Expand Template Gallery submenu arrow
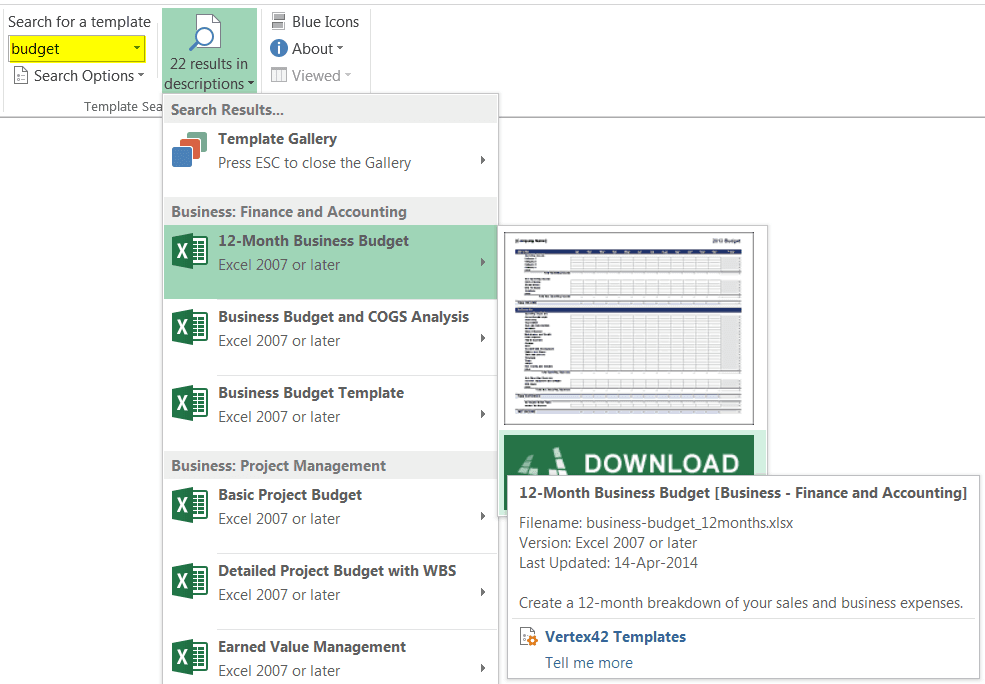 click(x=482, y=160)
